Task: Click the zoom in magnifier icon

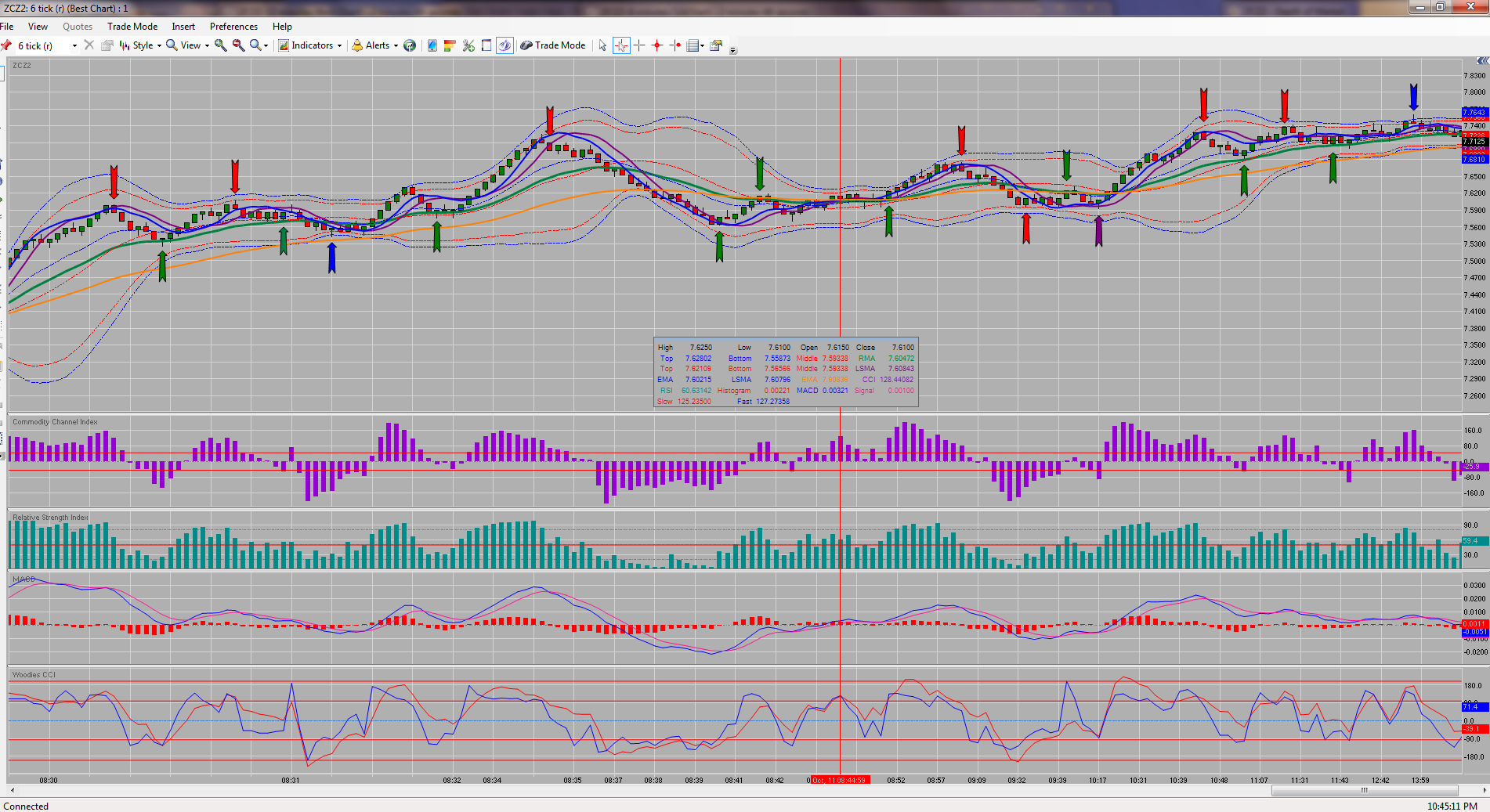Action: click(x=221, y=45)
